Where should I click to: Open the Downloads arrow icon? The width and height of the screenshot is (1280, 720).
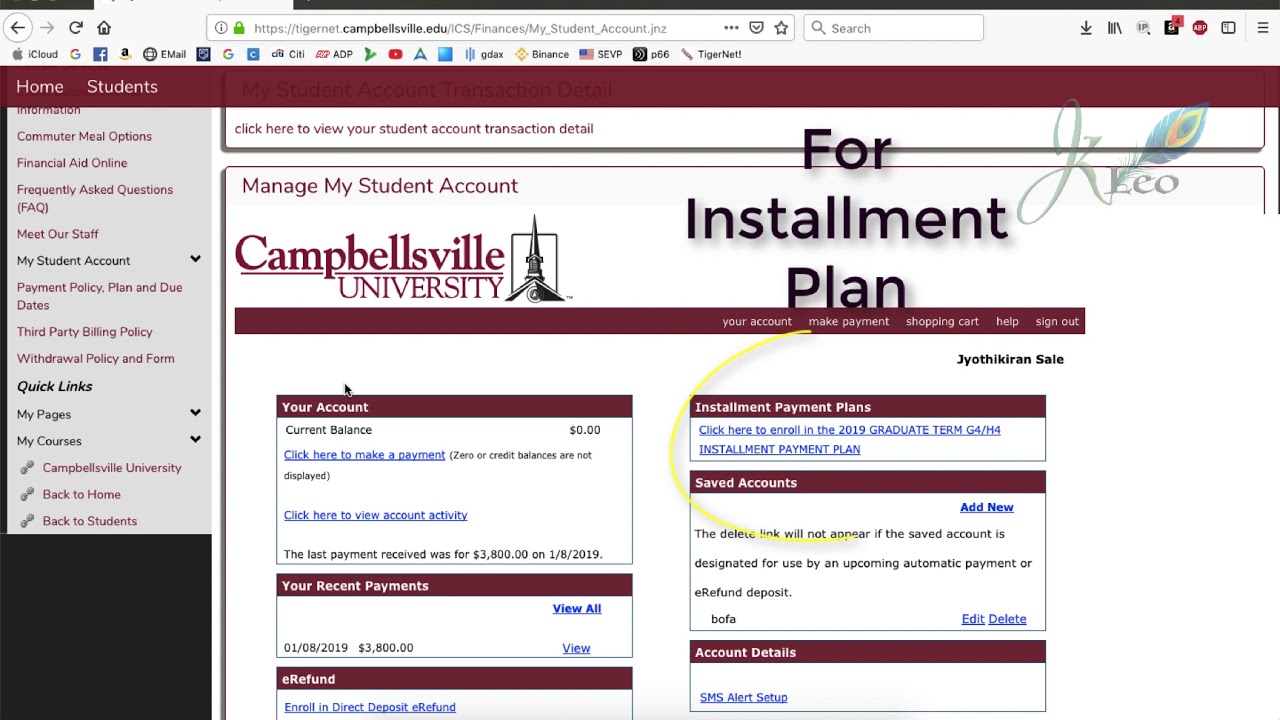click(x=1086, y=28)
